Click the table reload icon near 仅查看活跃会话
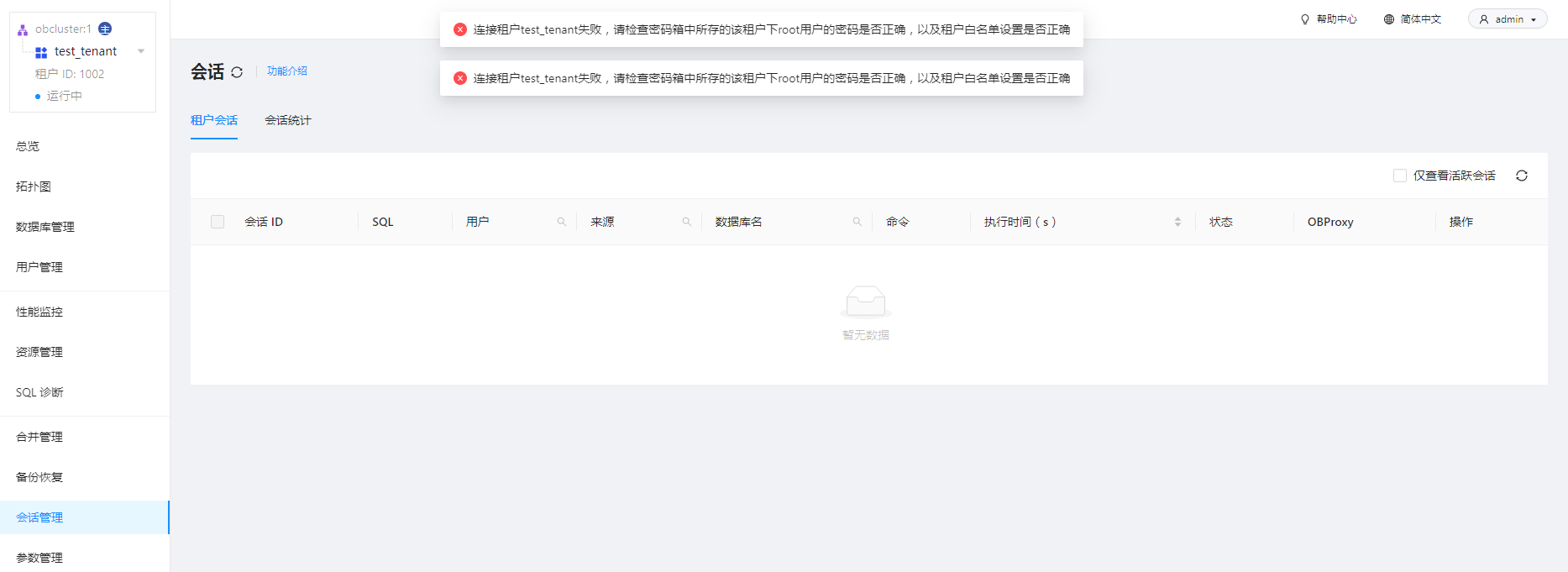The image size is (1568, 572). [x=1522, y=176]
